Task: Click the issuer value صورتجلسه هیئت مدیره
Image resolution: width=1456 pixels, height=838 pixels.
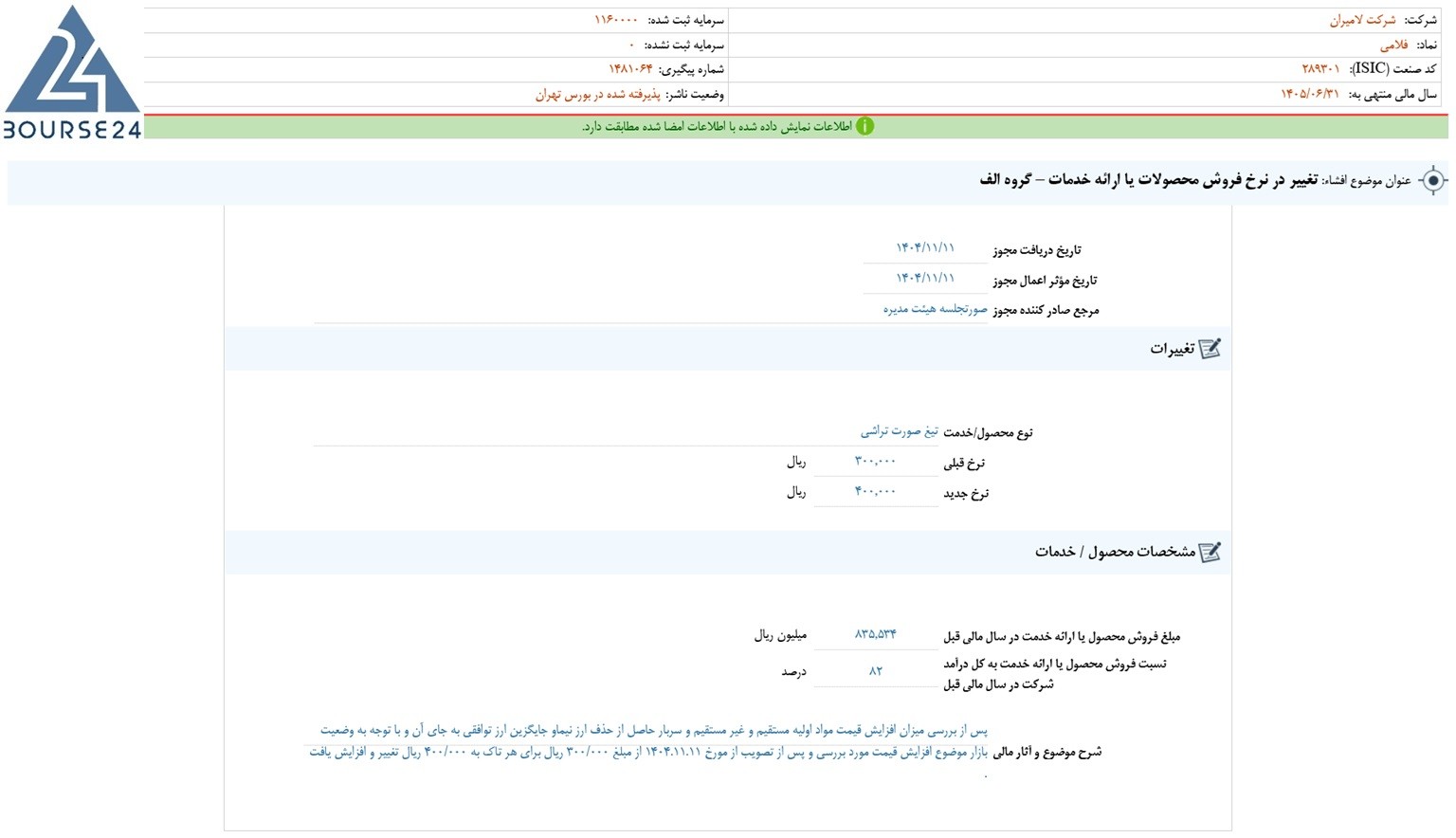Action: point(936,309)
